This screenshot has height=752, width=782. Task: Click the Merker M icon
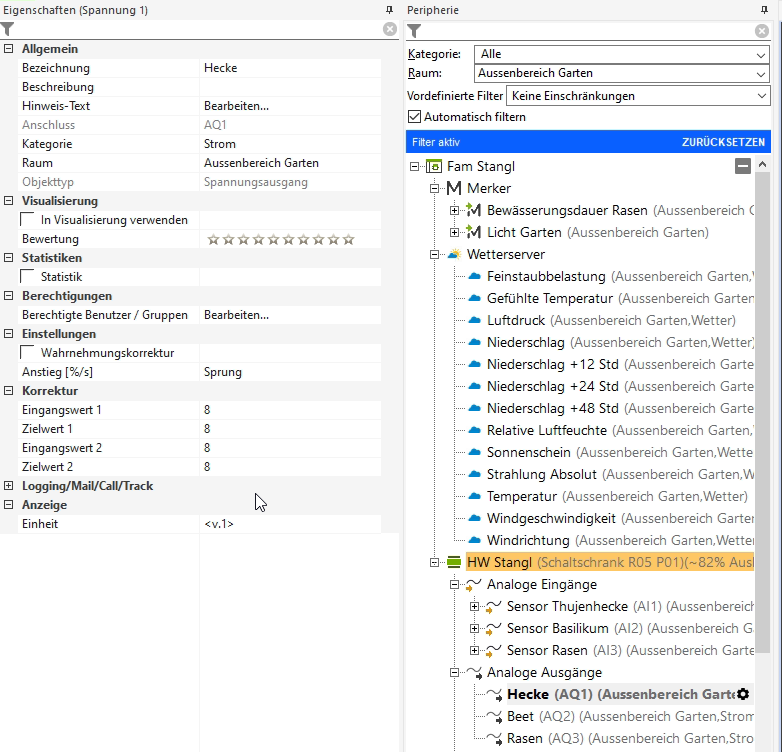point(453,188)
